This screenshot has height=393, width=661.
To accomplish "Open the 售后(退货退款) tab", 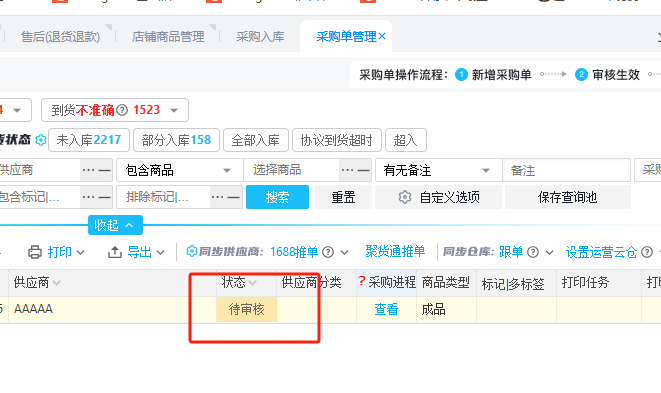I will (x=60, y=37).
